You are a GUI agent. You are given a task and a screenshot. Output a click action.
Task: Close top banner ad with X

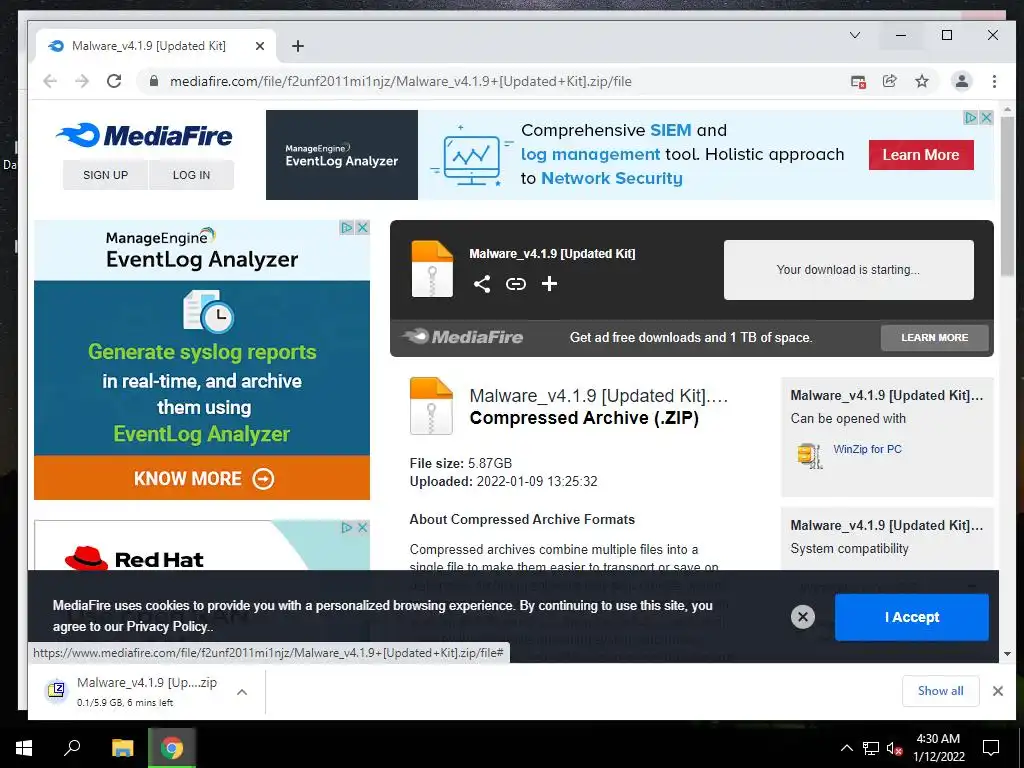987,118
